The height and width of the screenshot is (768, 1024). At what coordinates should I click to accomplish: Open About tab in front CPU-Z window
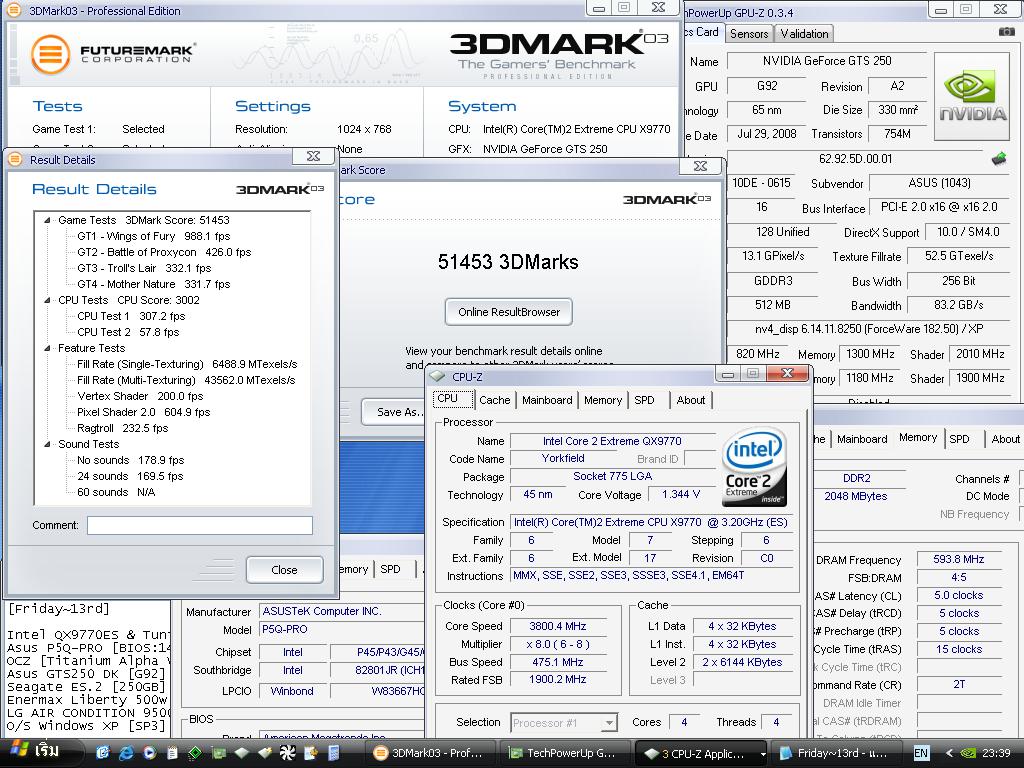tap(690, 400)
